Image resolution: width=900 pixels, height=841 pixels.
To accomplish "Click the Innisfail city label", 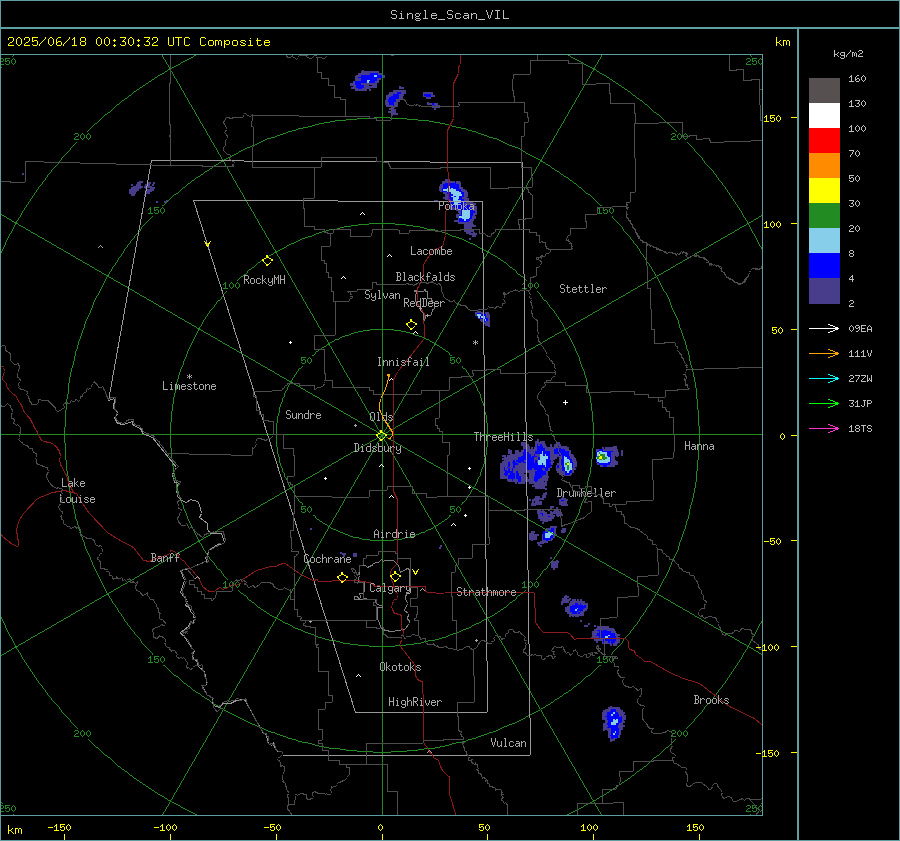I will pyautogui.click(x=403, y=362).
